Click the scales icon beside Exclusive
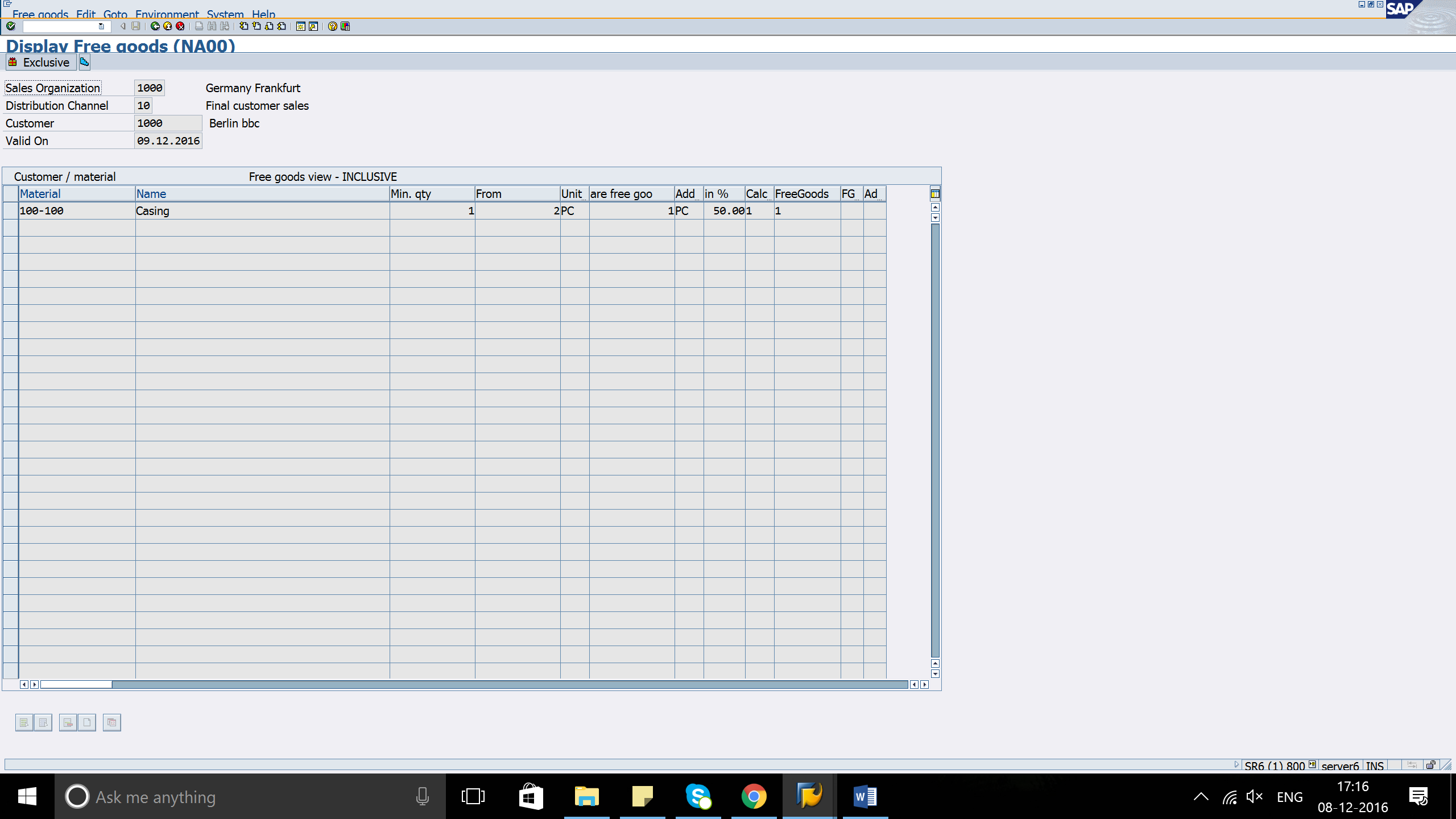The height and width of the screenshot is (819, 1456). coord(84,63)
